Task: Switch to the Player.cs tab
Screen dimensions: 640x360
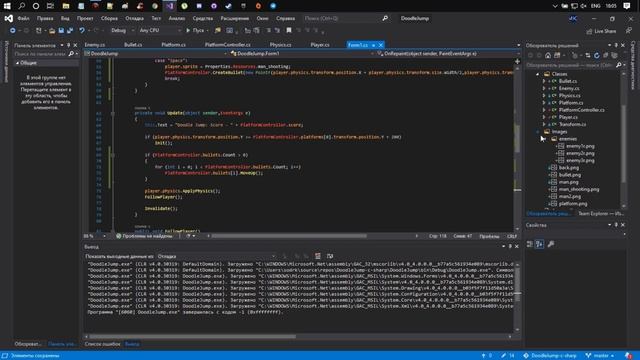Action: [x=320, y=45]
